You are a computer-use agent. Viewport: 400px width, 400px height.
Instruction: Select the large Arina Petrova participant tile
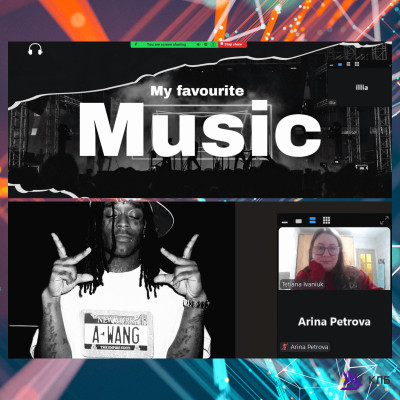[334, 322]
